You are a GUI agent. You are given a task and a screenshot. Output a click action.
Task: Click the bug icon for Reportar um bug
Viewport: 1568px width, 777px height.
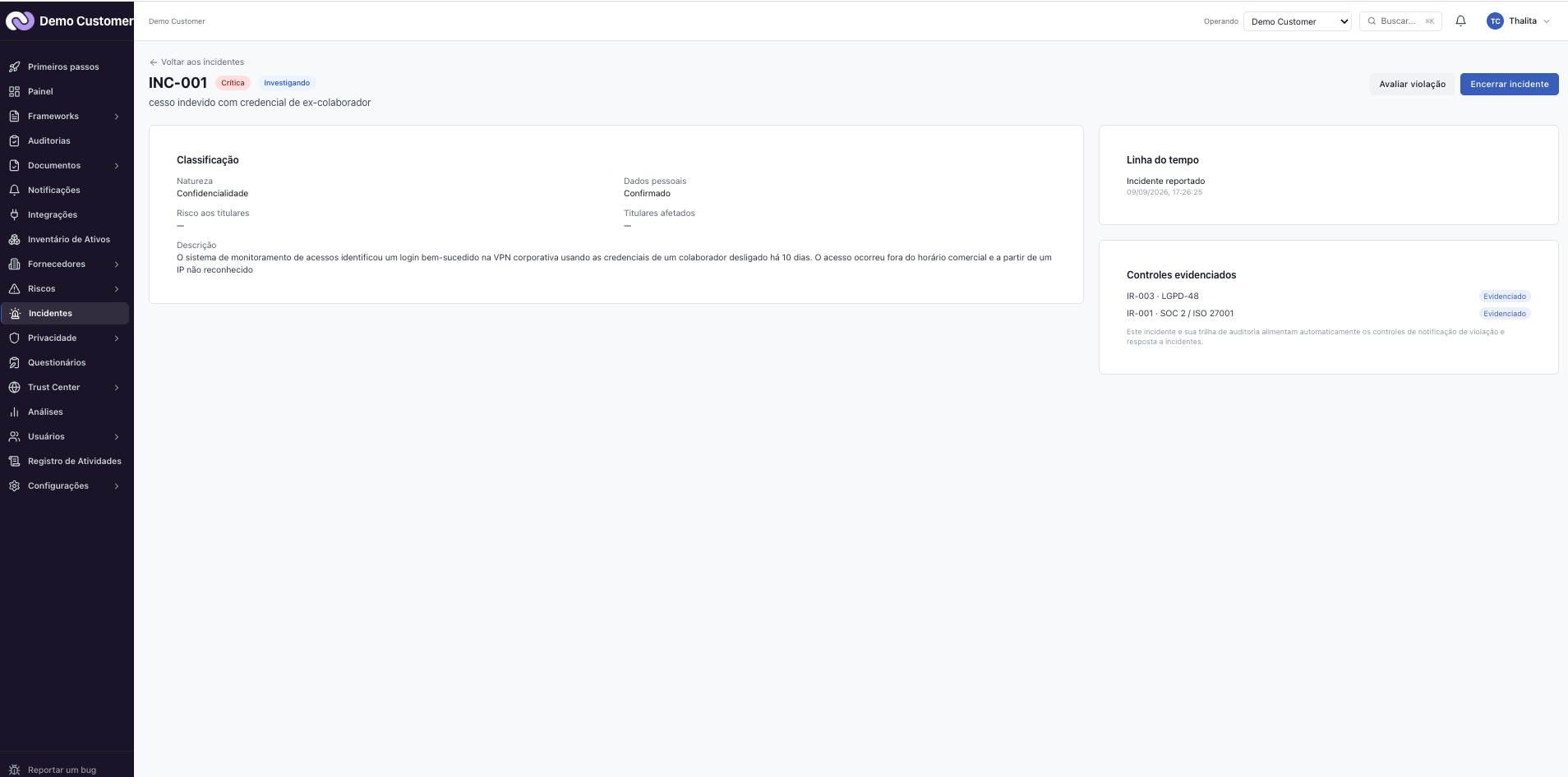pos(14,770)
